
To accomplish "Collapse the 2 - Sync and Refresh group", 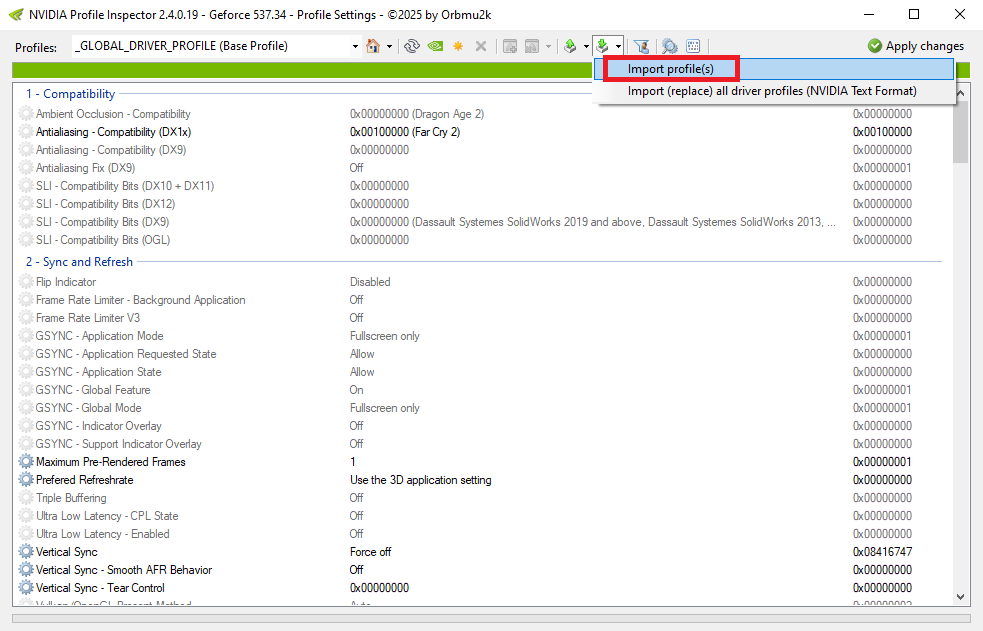I will pyautogui.click(x=79, y=262).
